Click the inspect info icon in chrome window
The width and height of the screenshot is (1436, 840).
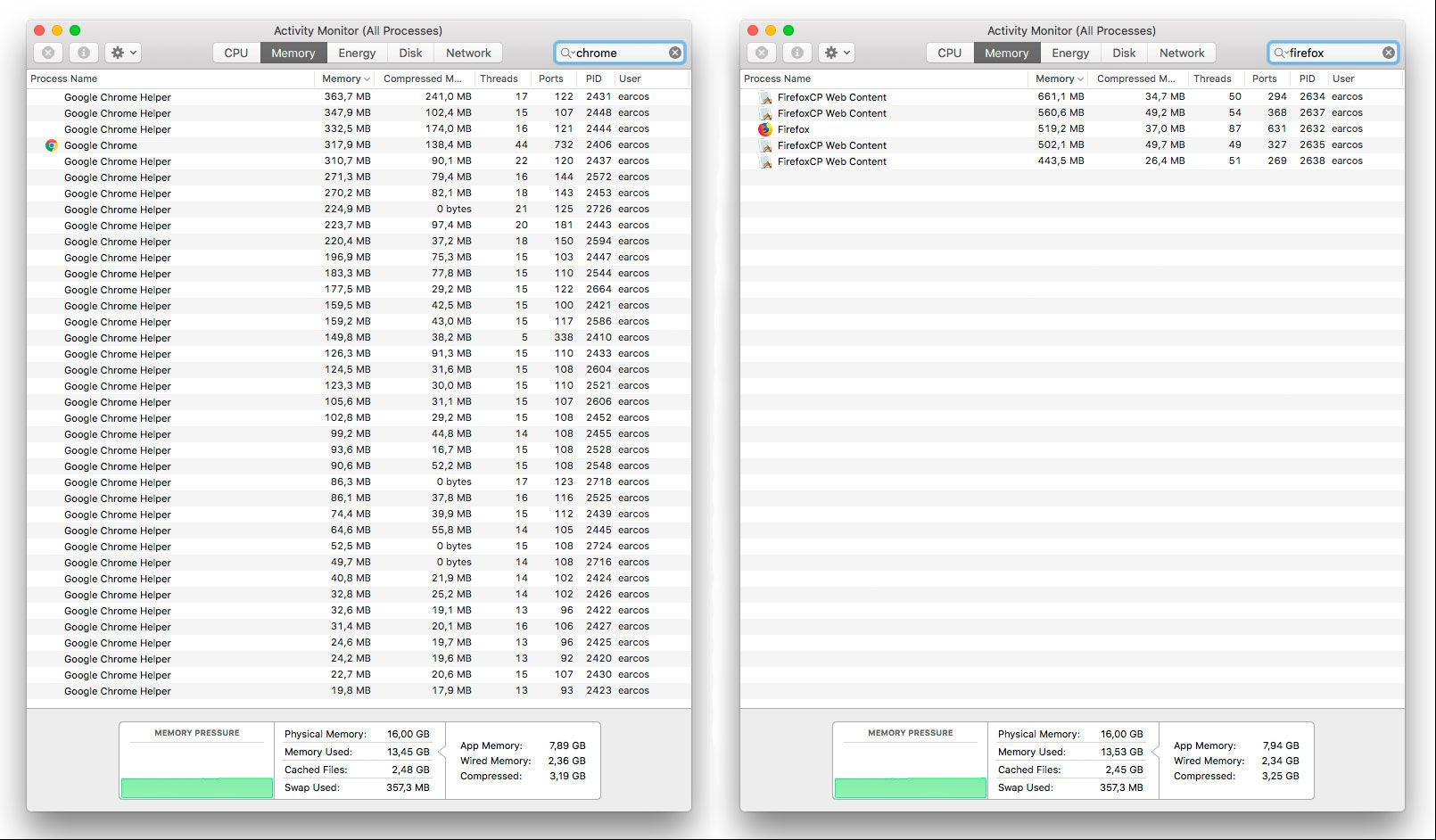point(83,53)
